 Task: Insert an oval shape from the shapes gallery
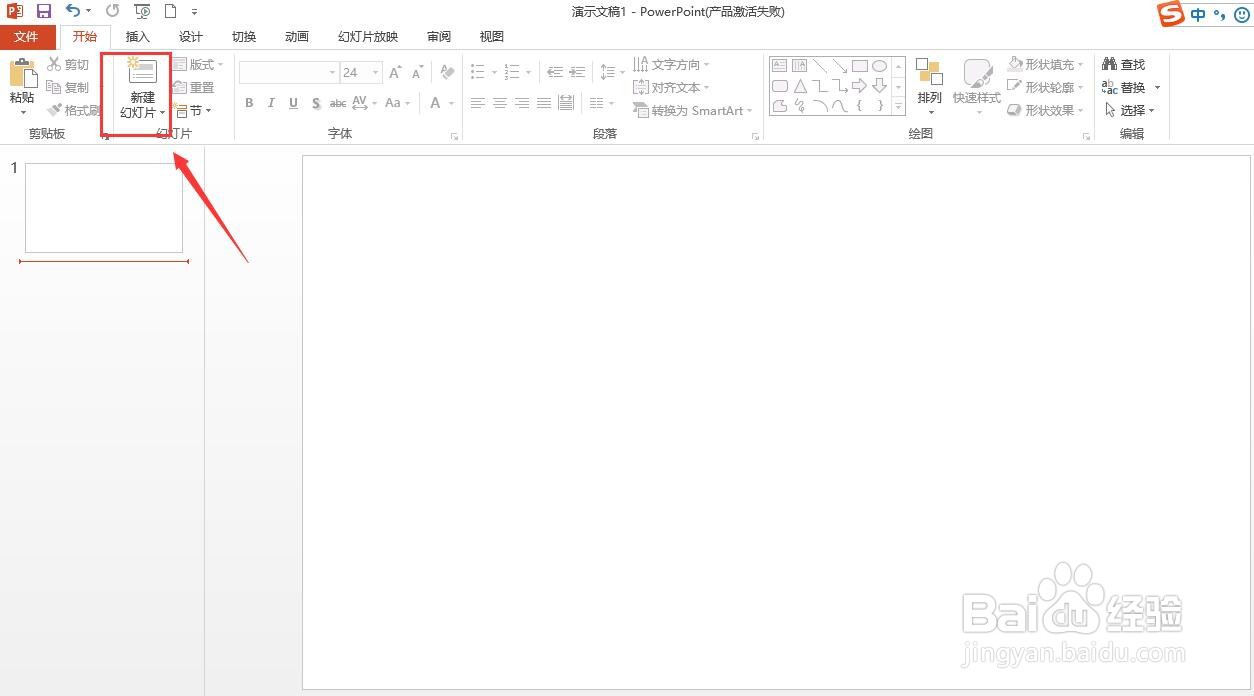point(879,64)
